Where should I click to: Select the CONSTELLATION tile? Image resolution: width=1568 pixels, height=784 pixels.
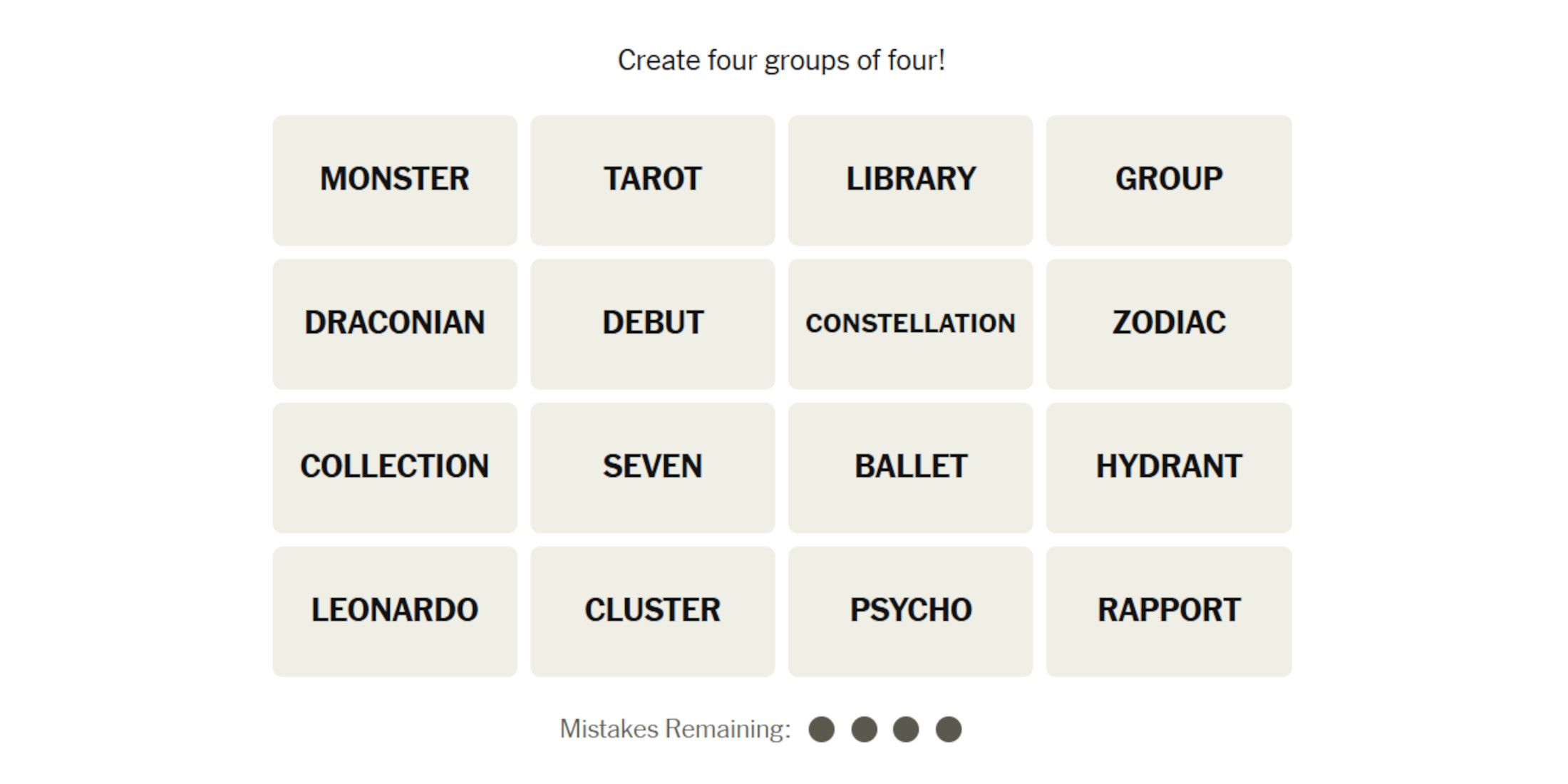pos(909,321)
